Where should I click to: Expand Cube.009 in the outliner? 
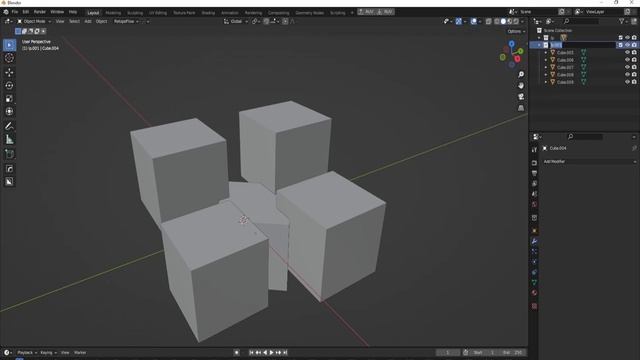coord(546,82)
